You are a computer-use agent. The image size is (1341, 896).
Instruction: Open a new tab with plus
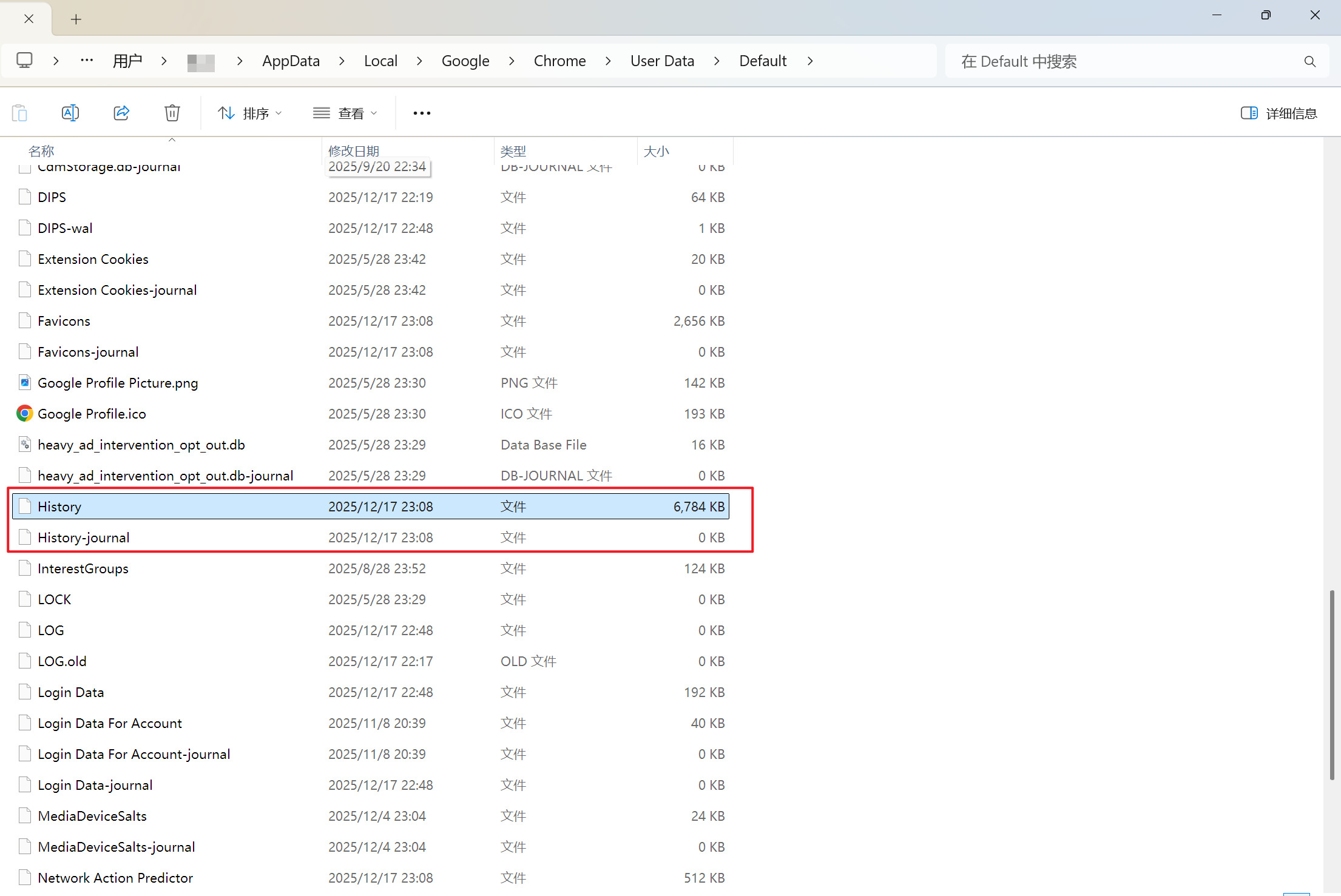pyautogui.click(x=76, y=19)
